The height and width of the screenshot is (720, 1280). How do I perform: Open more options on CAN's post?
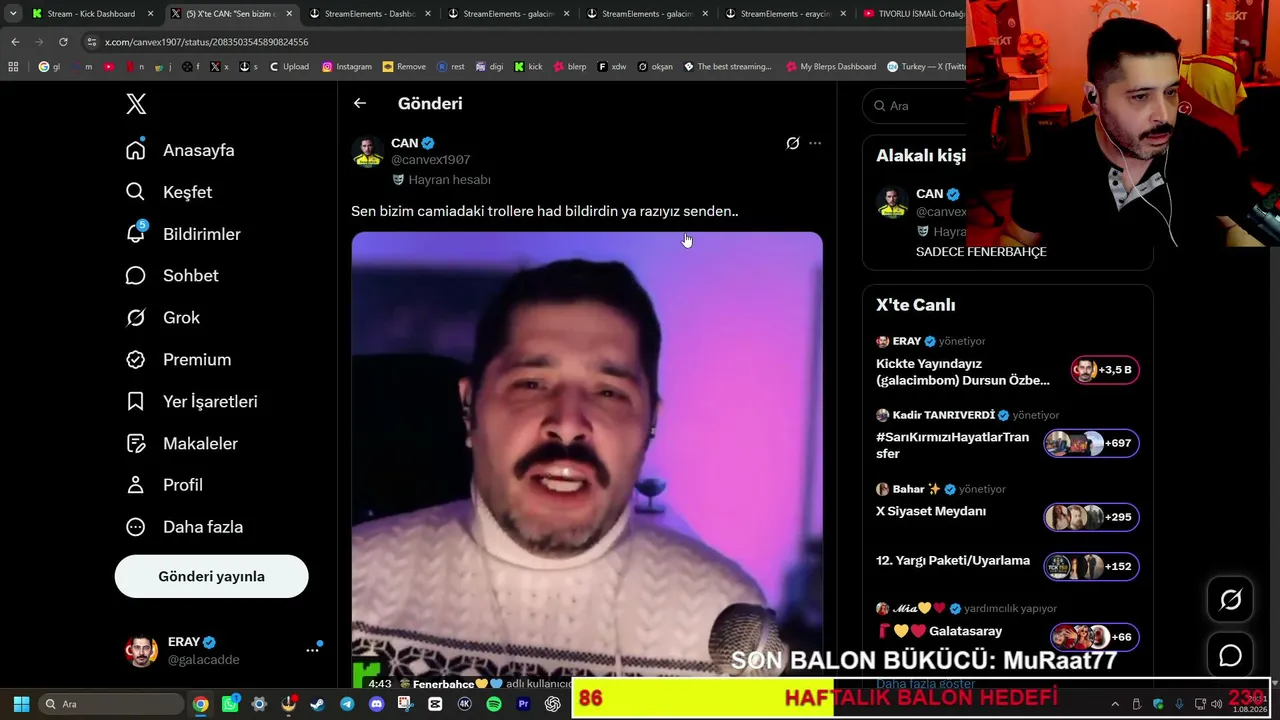(x=815, y=143)
